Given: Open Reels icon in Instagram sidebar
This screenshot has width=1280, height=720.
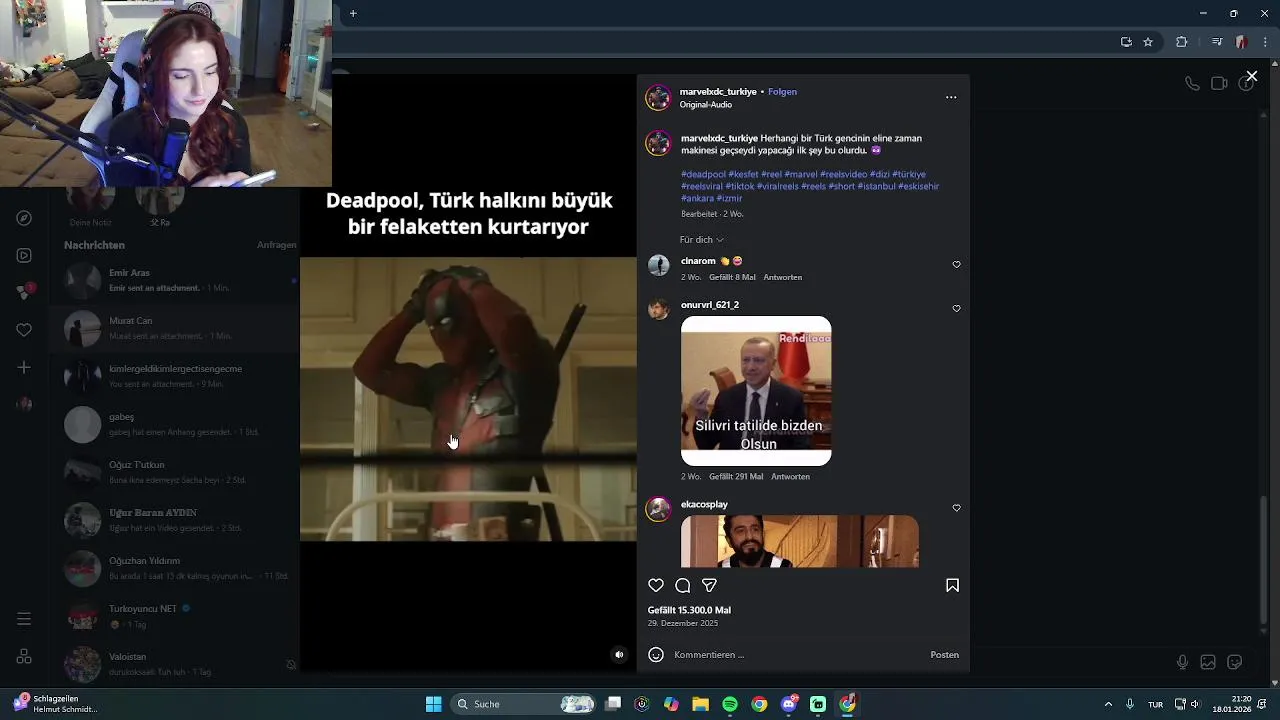Looking at the screenshot, I should pos(24,255).
